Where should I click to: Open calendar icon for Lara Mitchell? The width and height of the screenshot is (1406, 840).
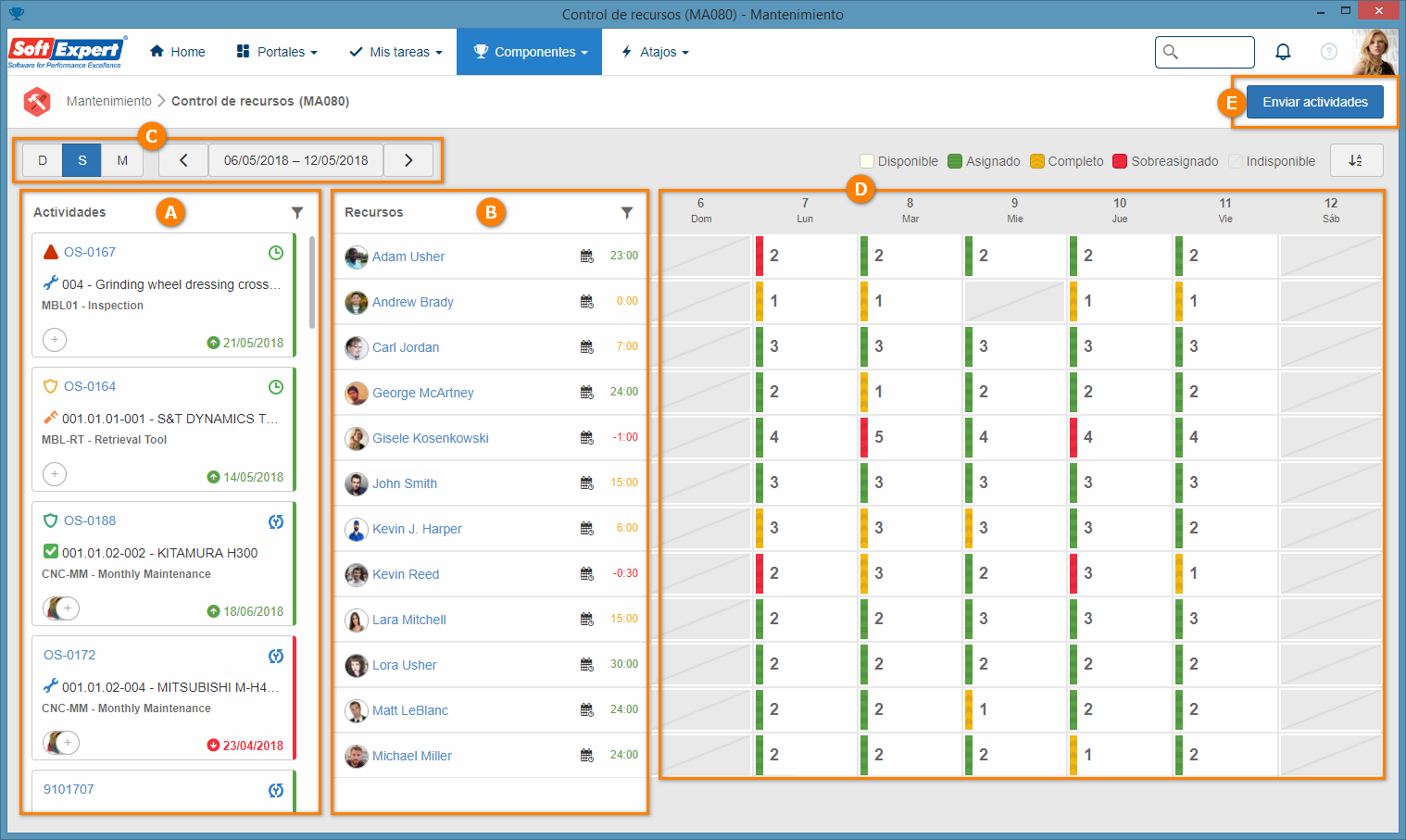tap(586, 620)
